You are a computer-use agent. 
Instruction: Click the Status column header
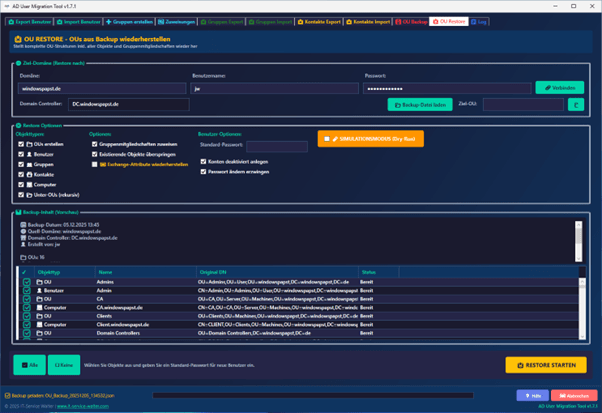(x=368, y=271)
